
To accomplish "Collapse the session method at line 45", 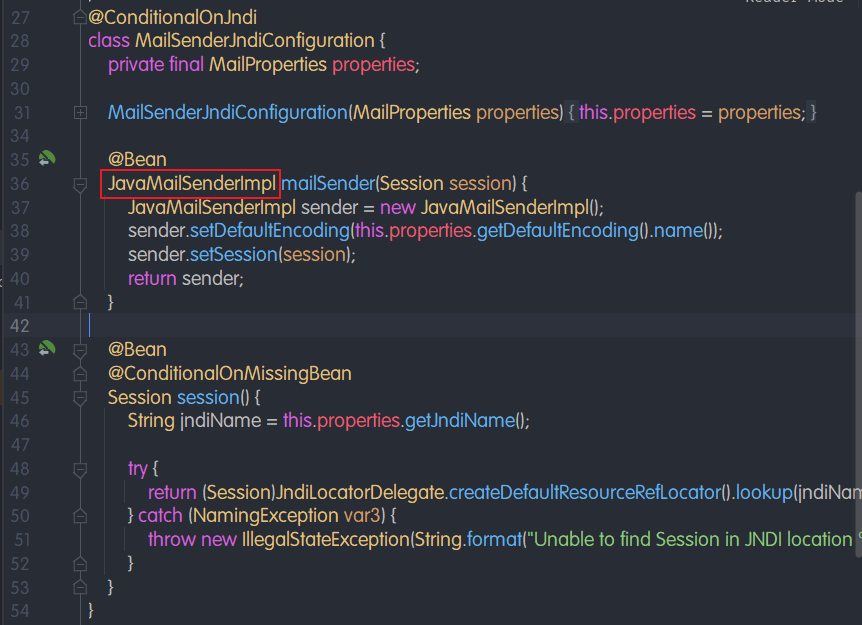I will pos(80,397).
